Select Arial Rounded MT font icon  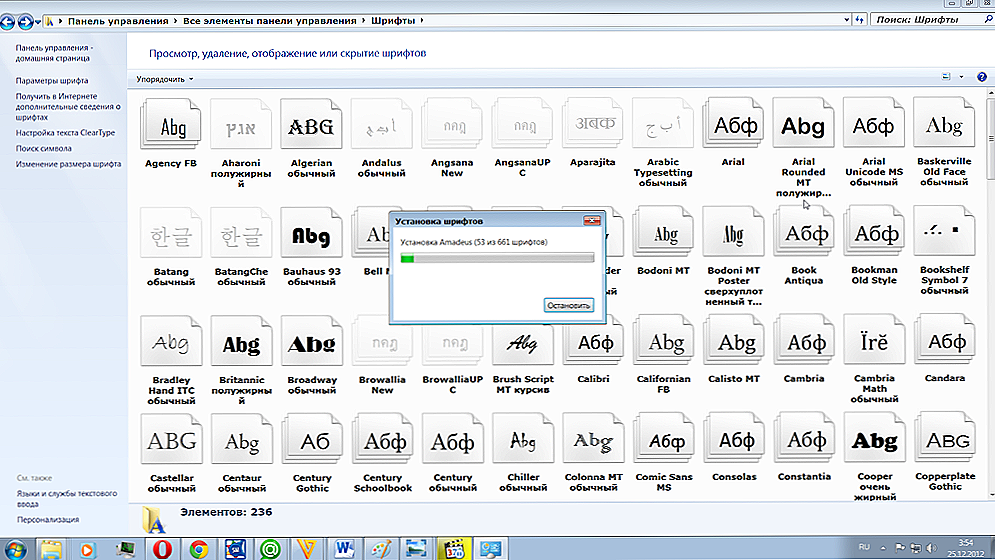803,123
